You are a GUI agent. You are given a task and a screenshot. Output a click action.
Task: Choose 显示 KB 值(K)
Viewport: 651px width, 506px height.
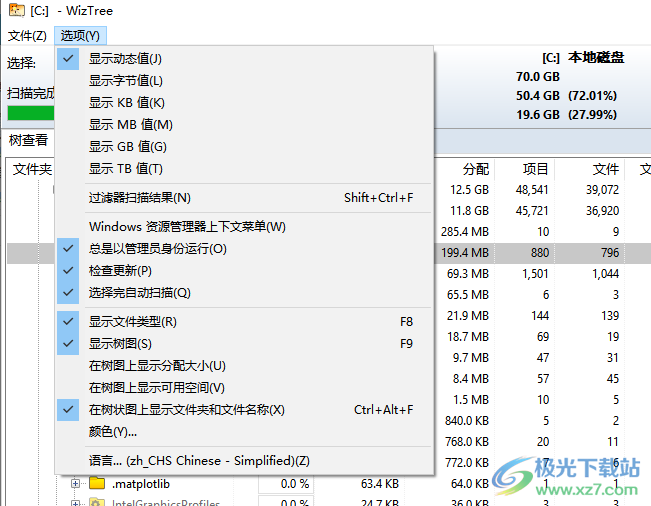(x=245, y=103)
